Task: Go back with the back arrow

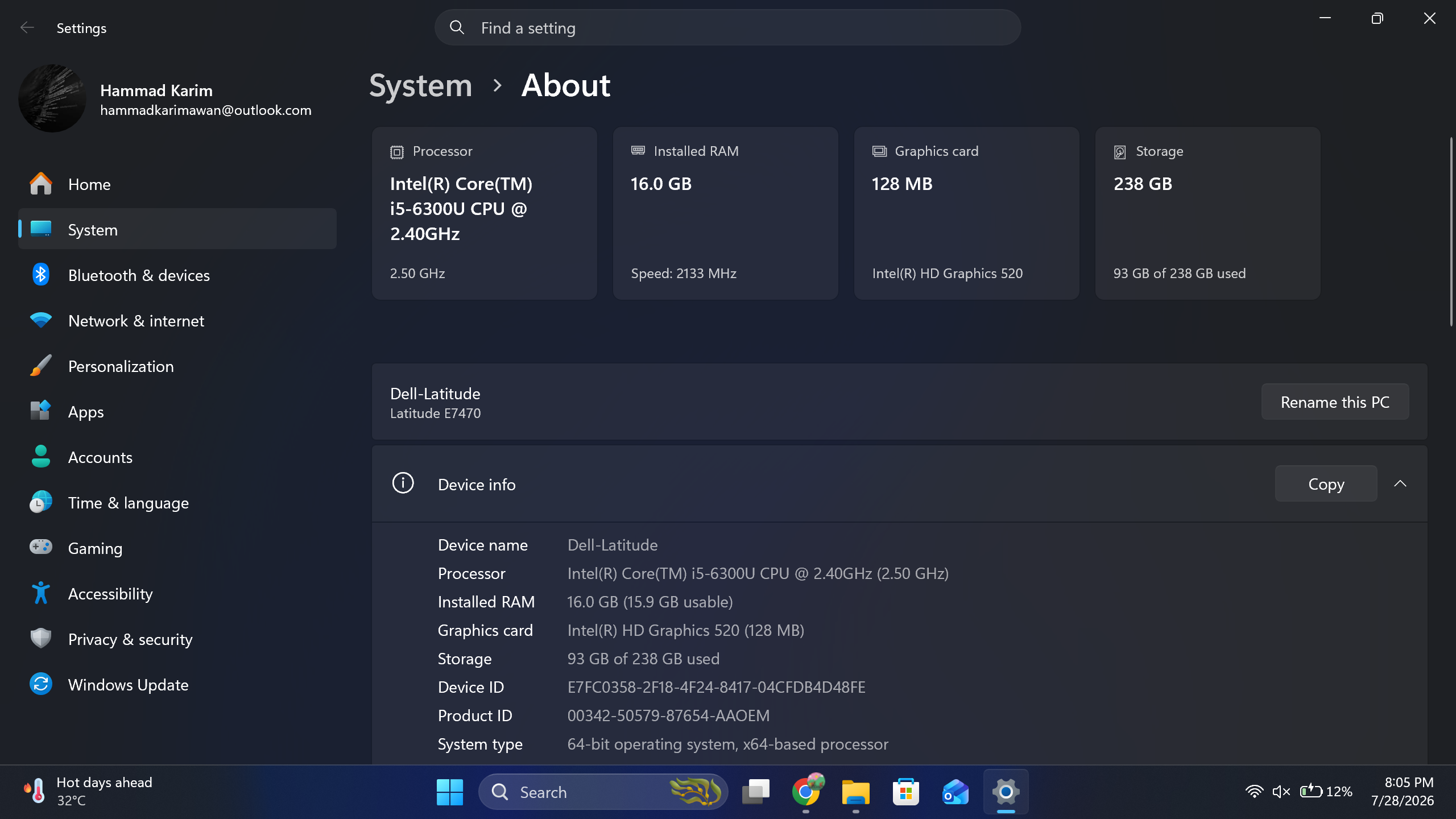Action: (x=27, y=27)
